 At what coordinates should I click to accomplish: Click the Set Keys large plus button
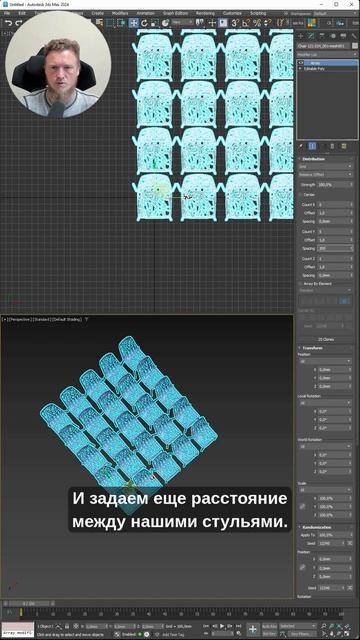(253, 629)
